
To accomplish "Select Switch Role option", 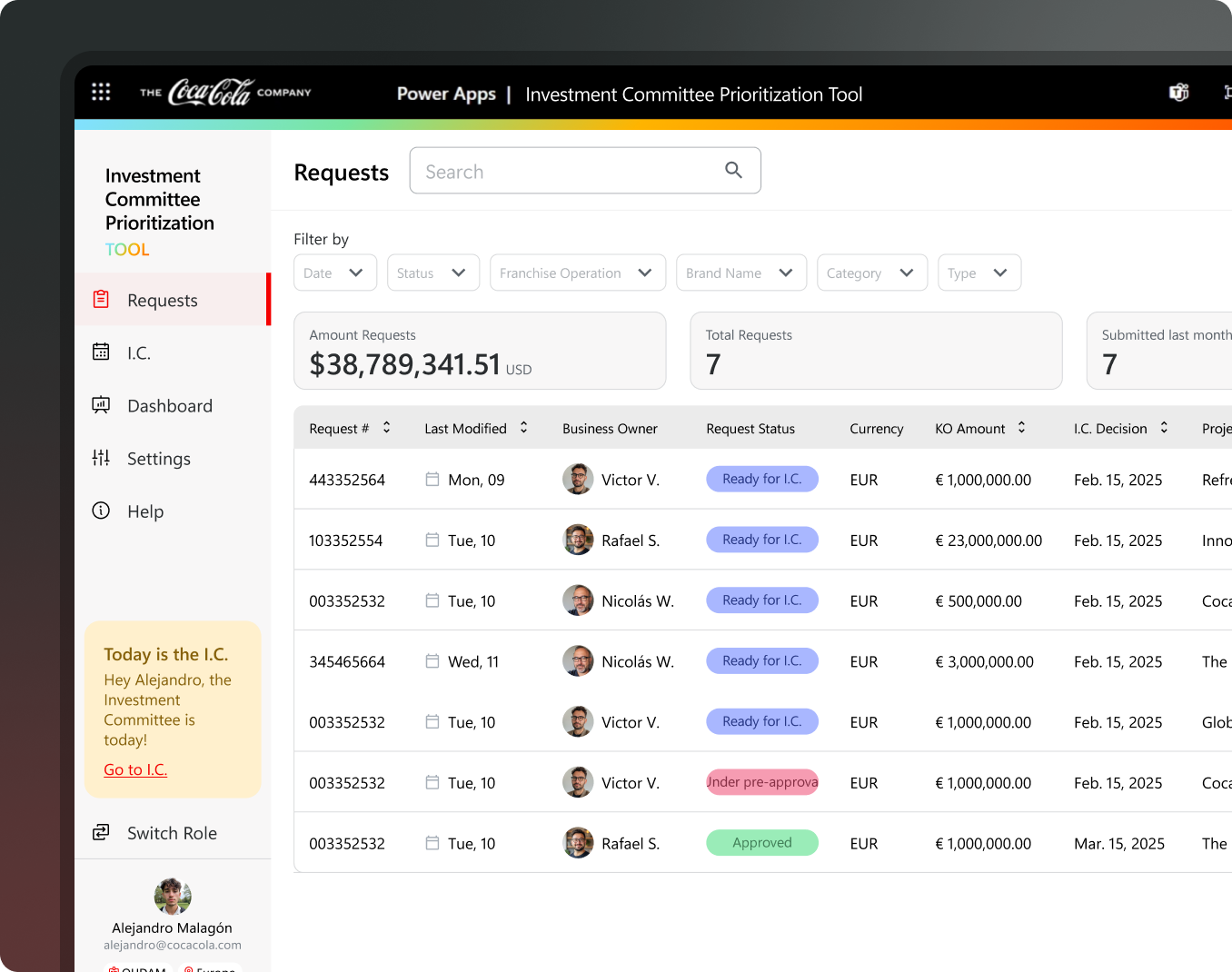I will [x=173, y=832].
